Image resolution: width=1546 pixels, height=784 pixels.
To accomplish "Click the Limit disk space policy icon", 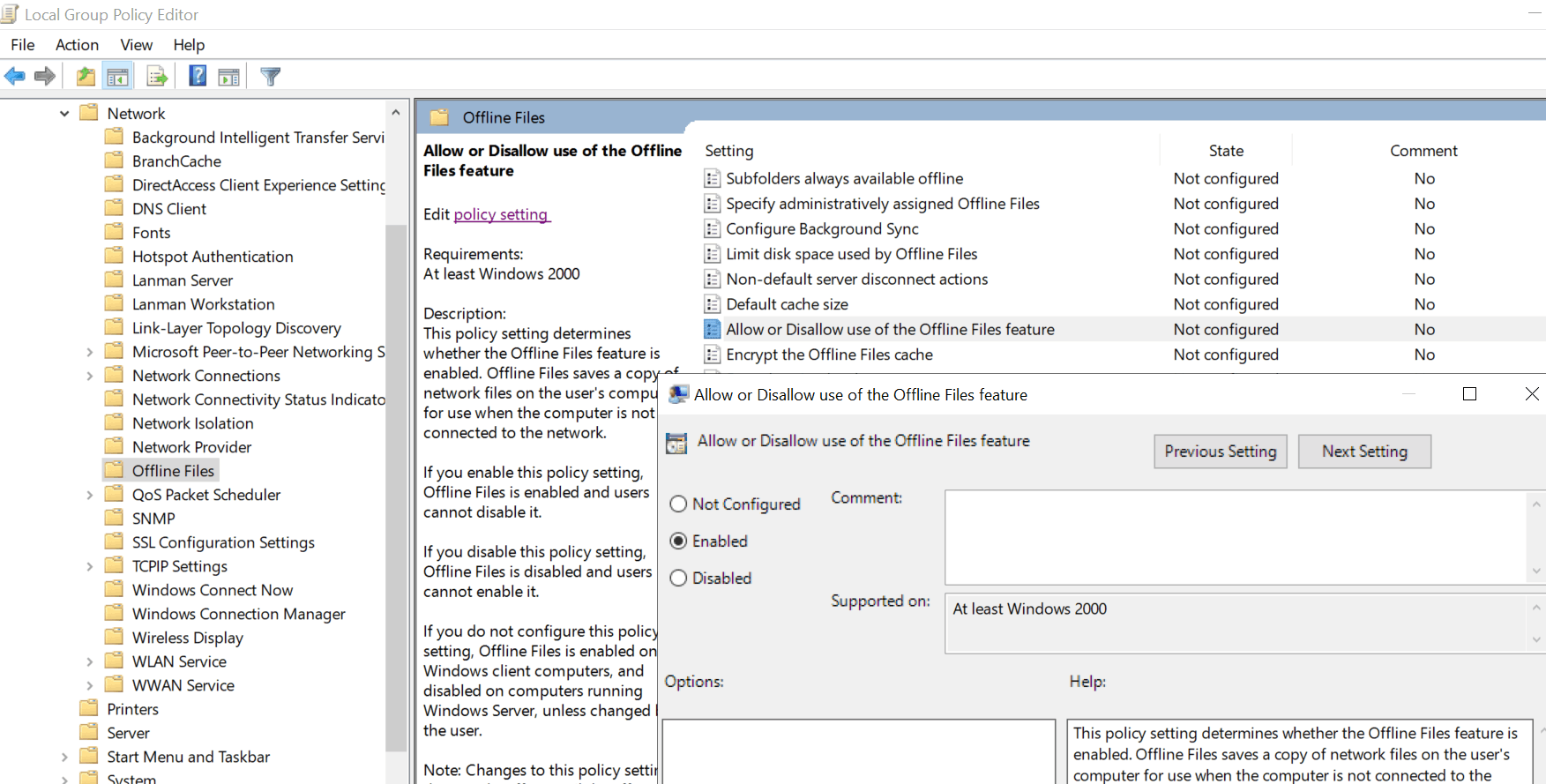I will pyautogui.click(x=713, y=254).
